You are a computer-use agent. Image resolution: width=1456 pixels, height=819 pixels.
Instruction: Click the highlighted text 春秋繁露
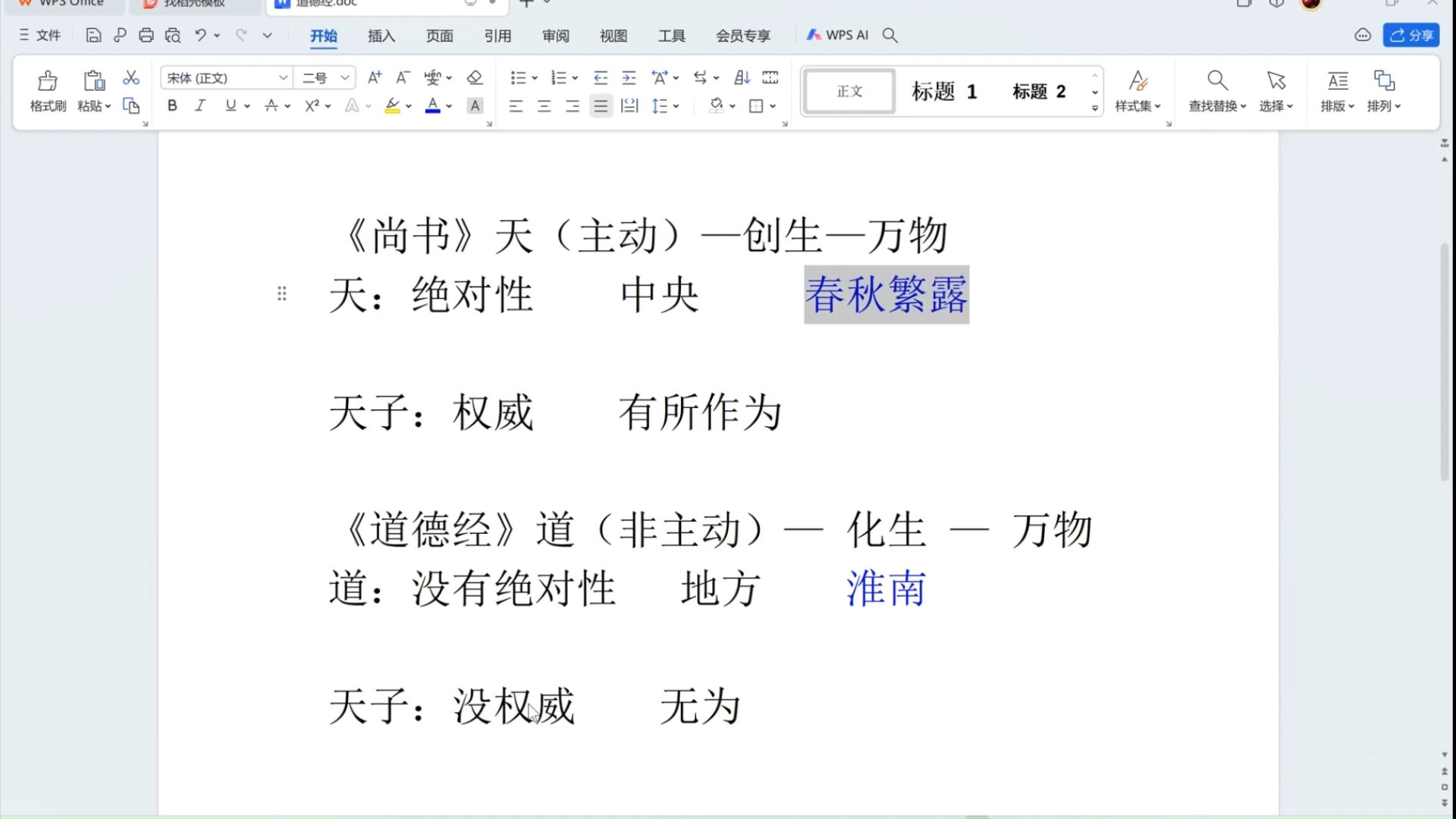pos(886,295)
